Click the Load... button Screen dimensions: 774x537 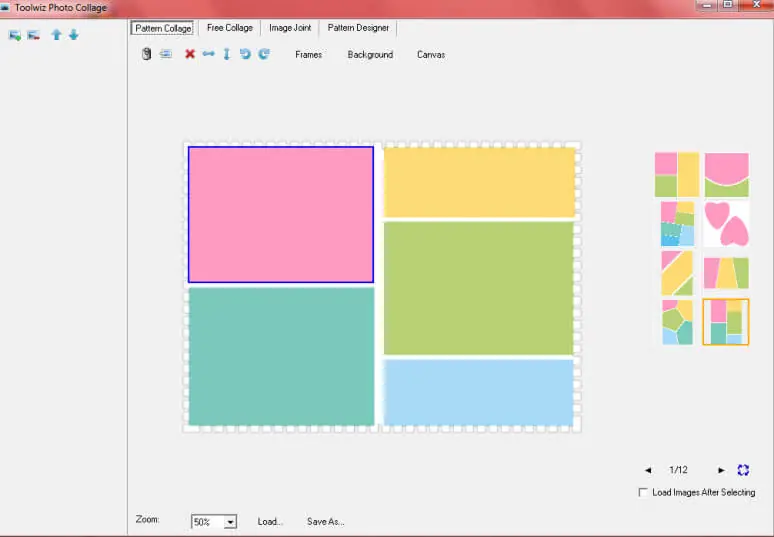click(270, 522)
